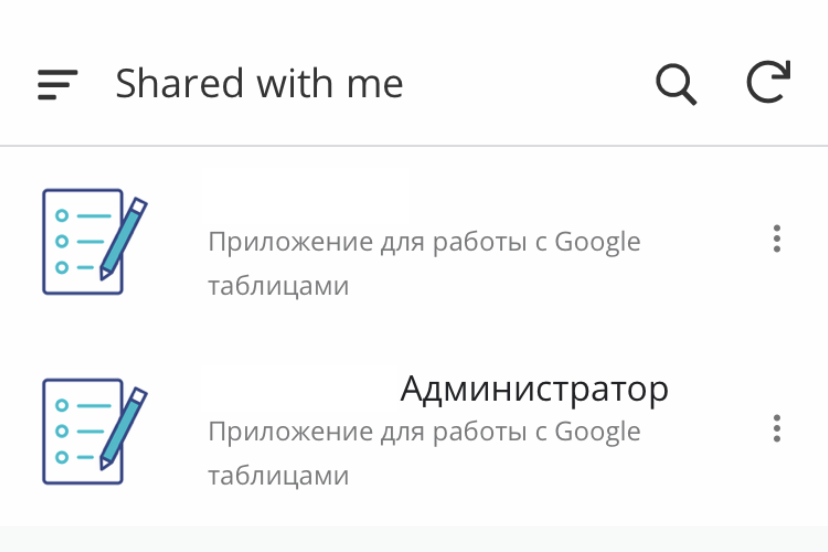
Task: Click first app's Google таблицами description
Action: pyautogui.click(x=424, y=264)
